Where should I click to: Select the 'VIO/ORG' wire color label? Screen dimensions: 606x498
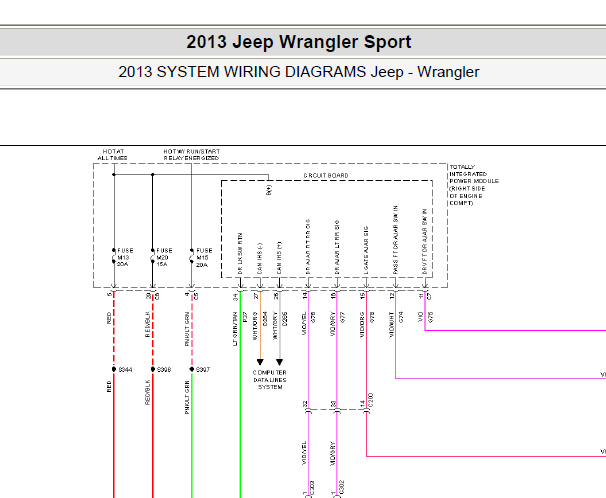point(362,325)
